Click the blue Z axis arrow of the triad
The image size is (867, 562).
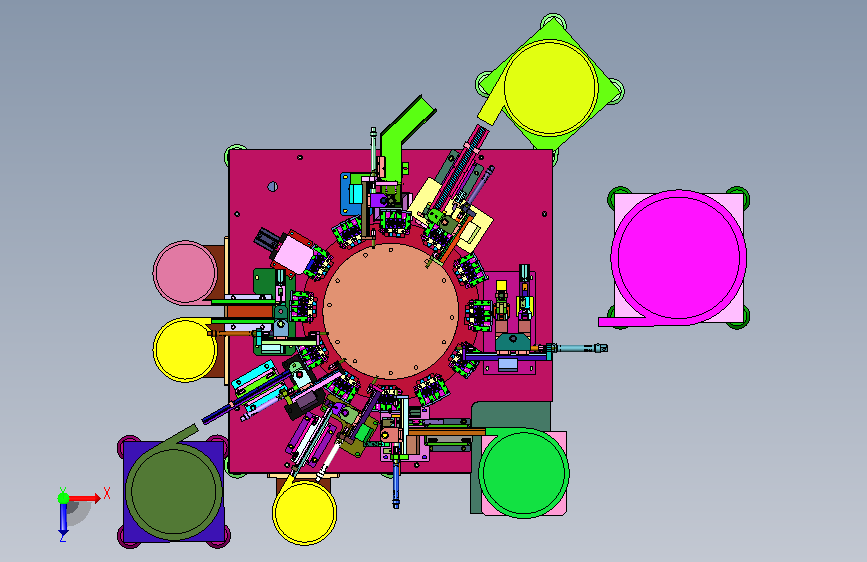coord(63,520)
